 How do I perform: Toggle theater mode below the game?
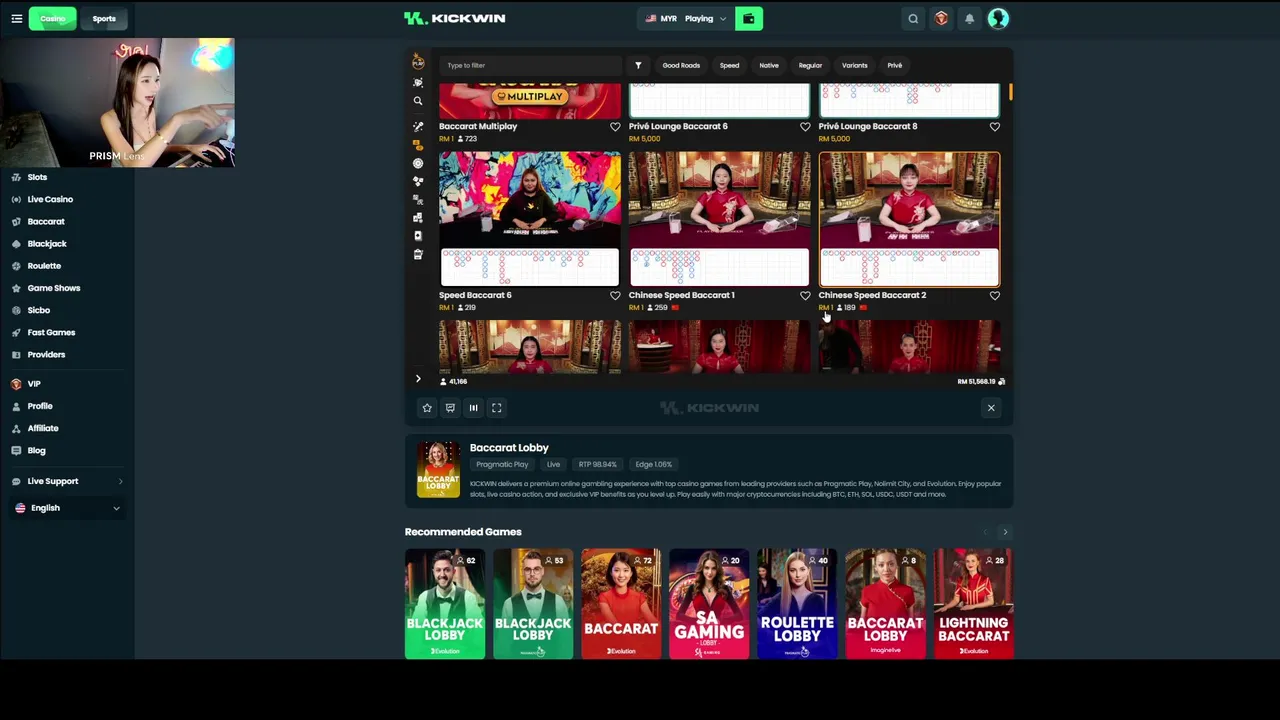[x=473, y=408]
